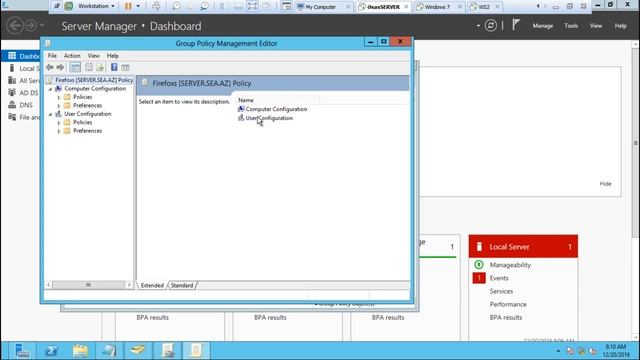Open Performance in Local Server tile
The image size is (640, 360).
(508, 304)
